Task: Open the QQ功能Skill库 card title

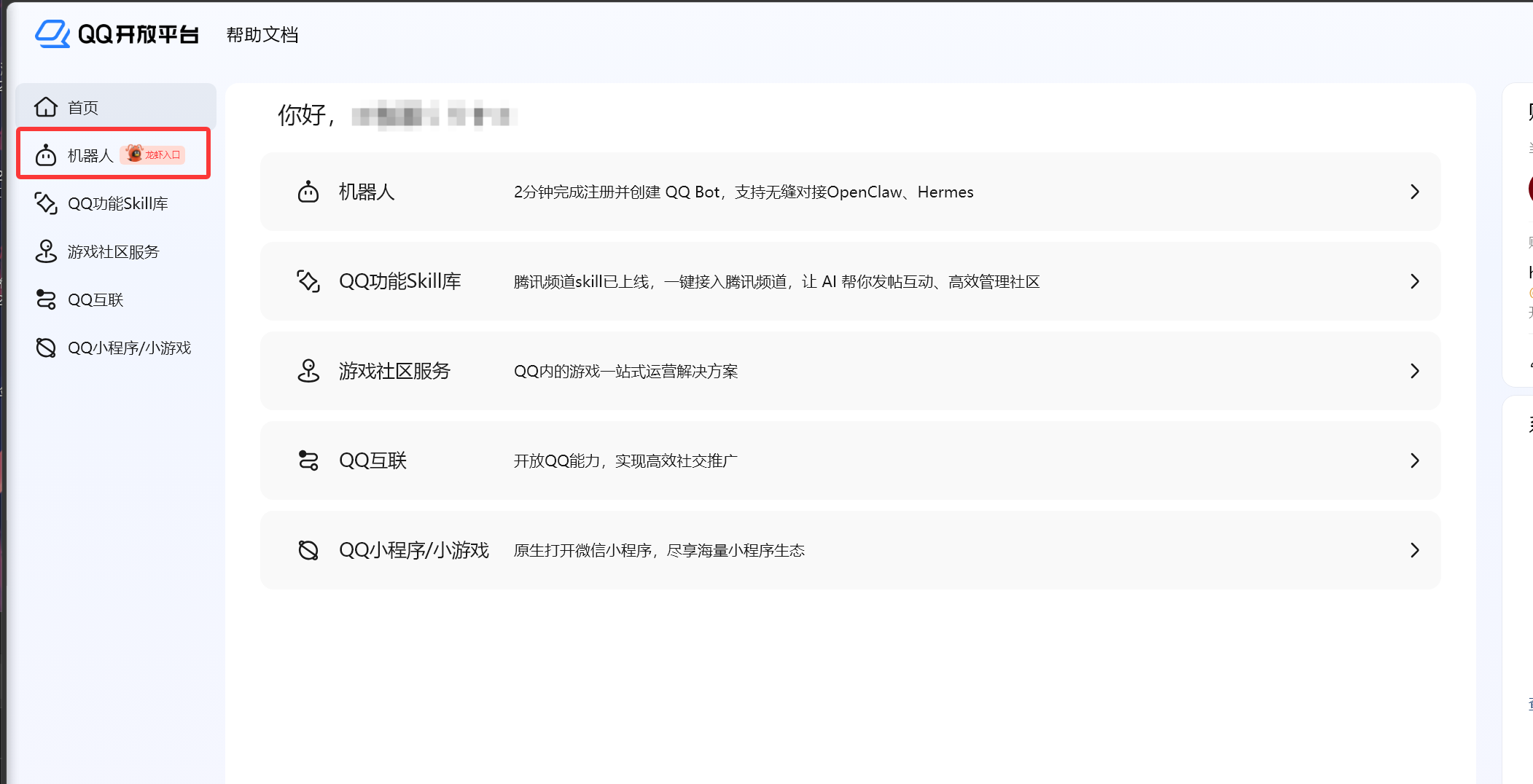Action: click(x=400, y=281)
